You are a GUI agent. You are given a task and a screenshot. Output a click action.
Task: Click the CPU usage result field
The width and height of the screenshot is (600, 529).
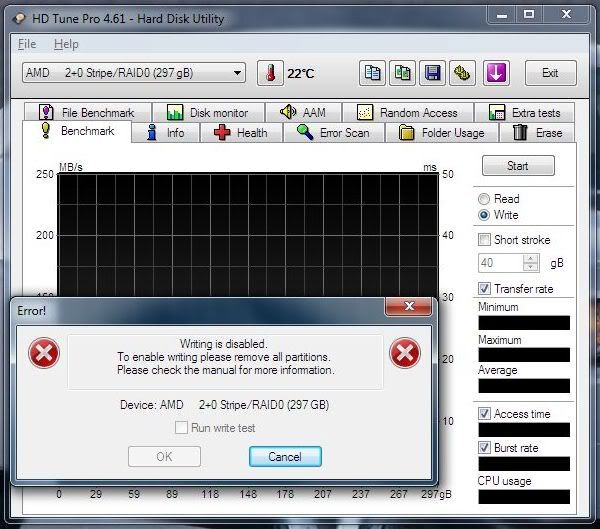click(x=524, y=496)
